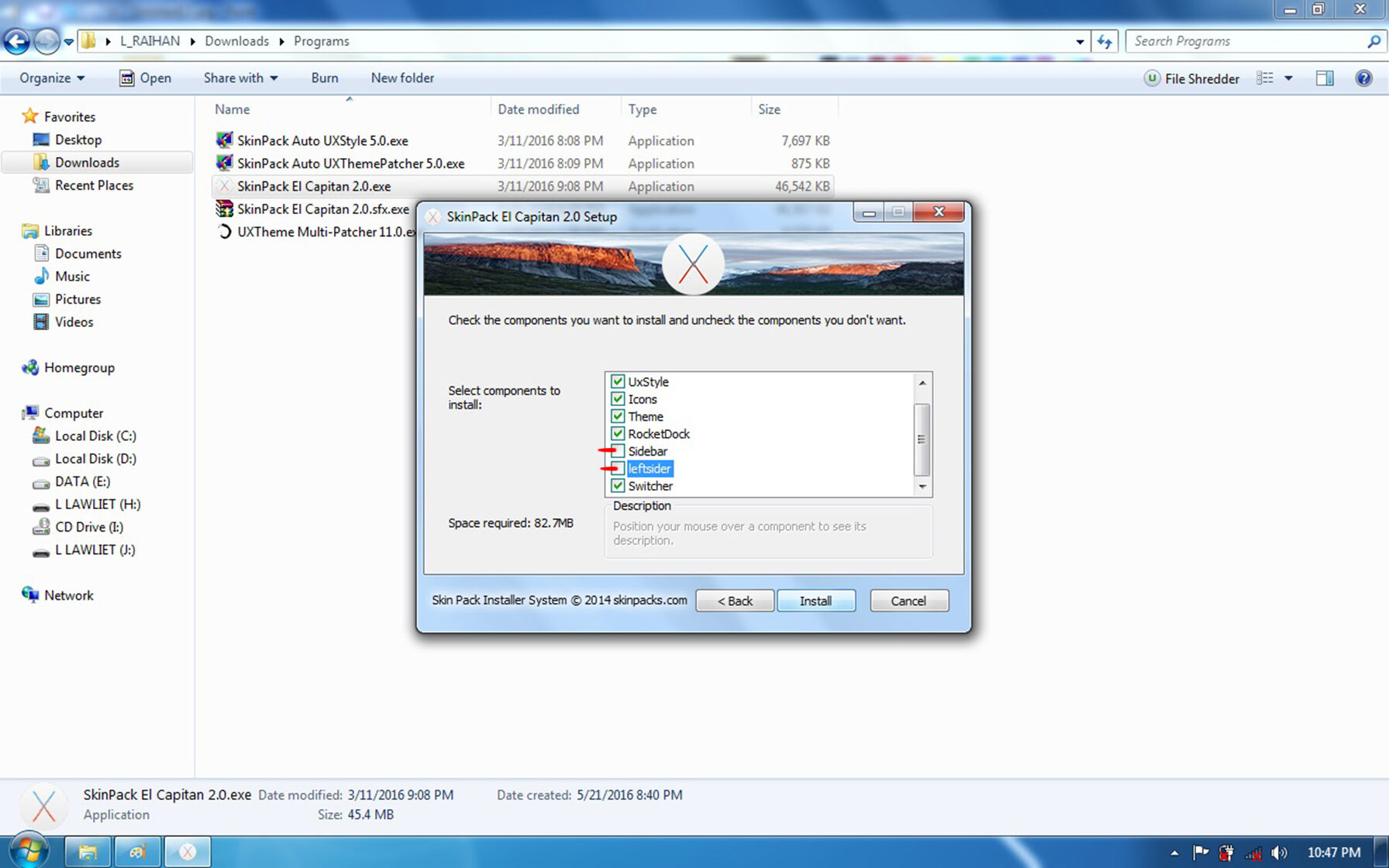Open the address bar history dropdown
The height and width of the screenshot is (868, 1389).
pos(1080,42)
